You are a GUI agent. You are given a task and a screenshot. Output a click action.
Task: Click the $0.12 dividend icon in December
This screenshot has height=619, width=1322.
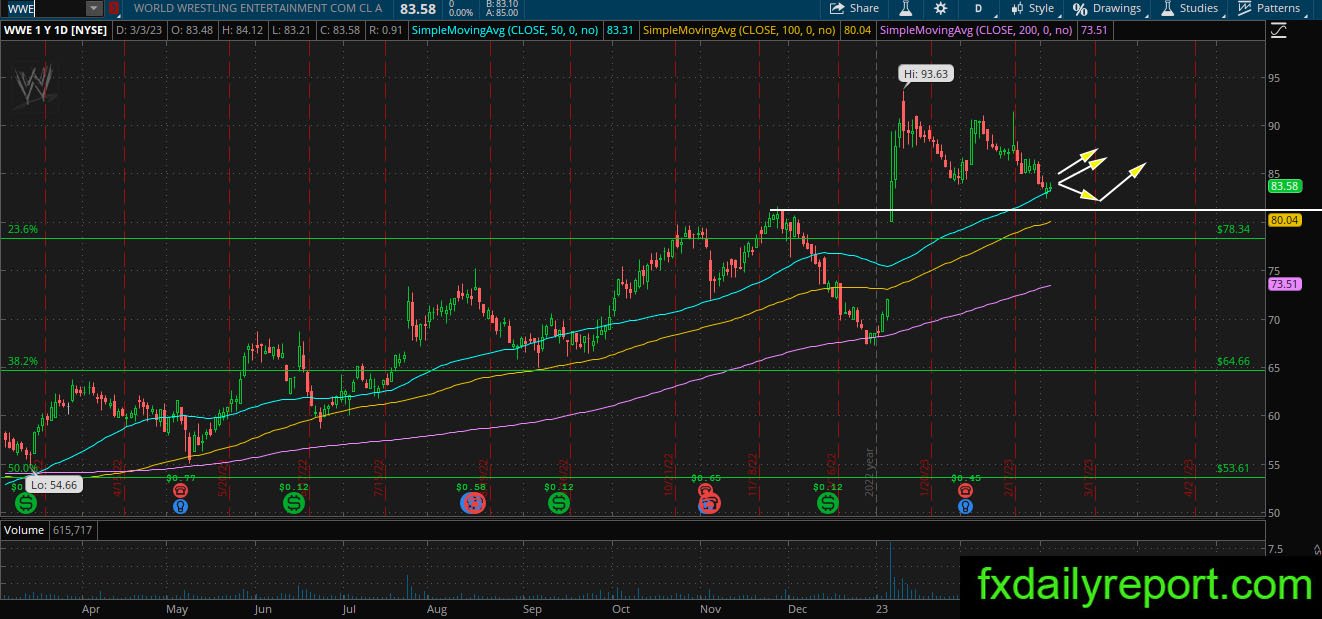[x=828, y=503]
